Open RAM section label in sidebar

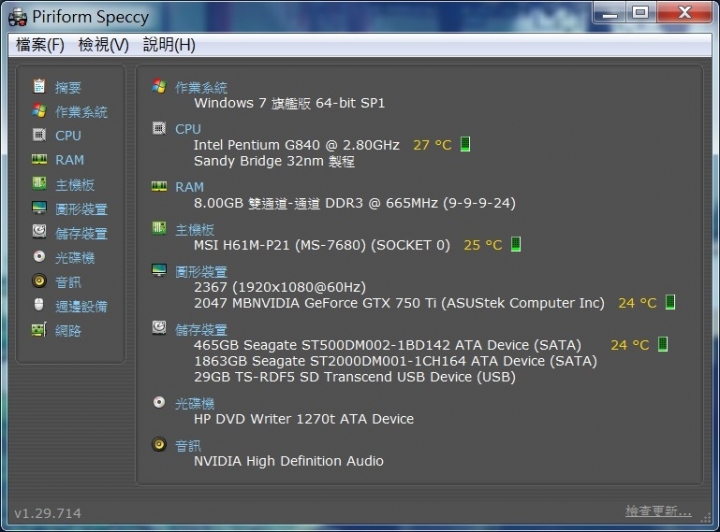[x=70, y=160]
